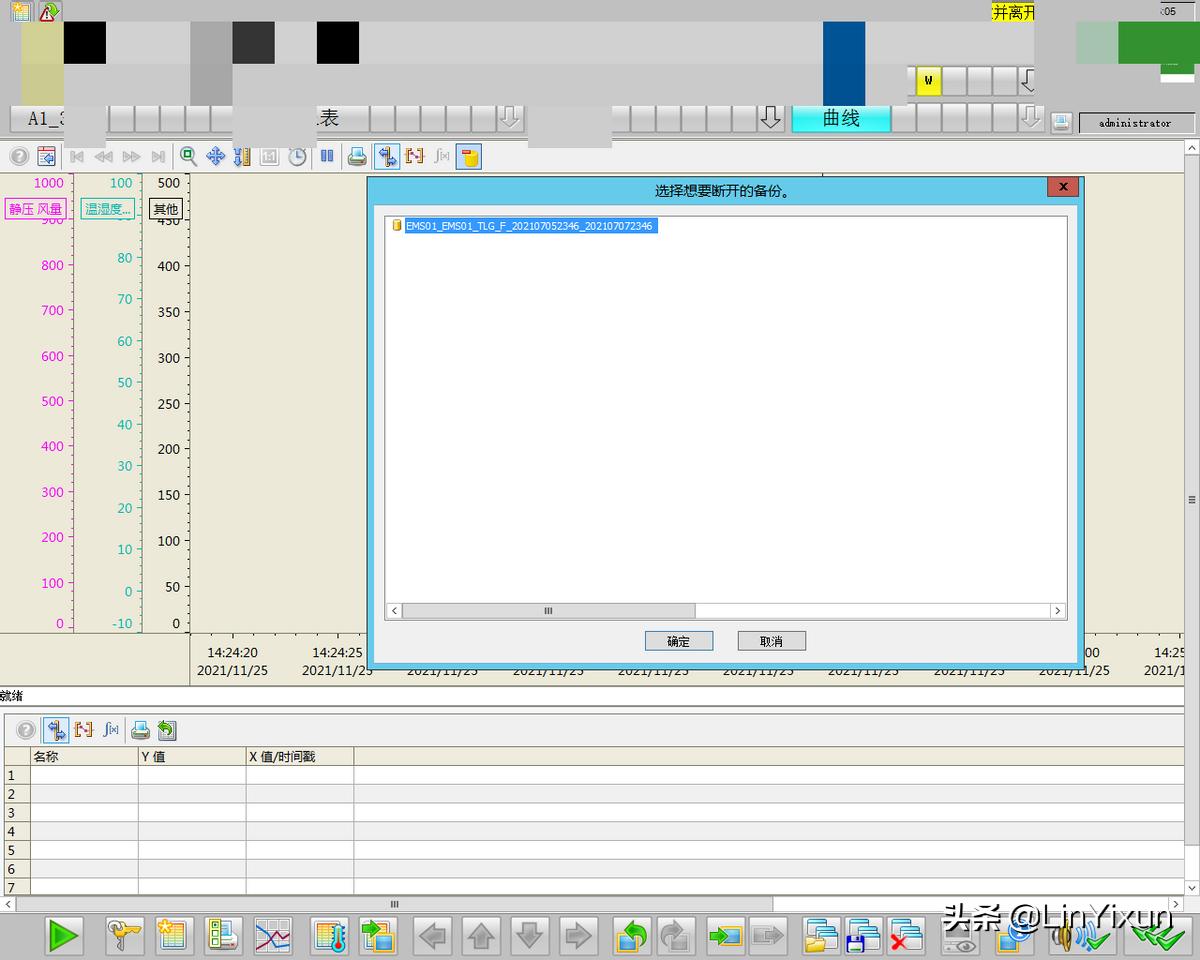The width and height of the screenshot is (1200, 960).
Task: Select the move axes arrows tool
Action: 215,156
